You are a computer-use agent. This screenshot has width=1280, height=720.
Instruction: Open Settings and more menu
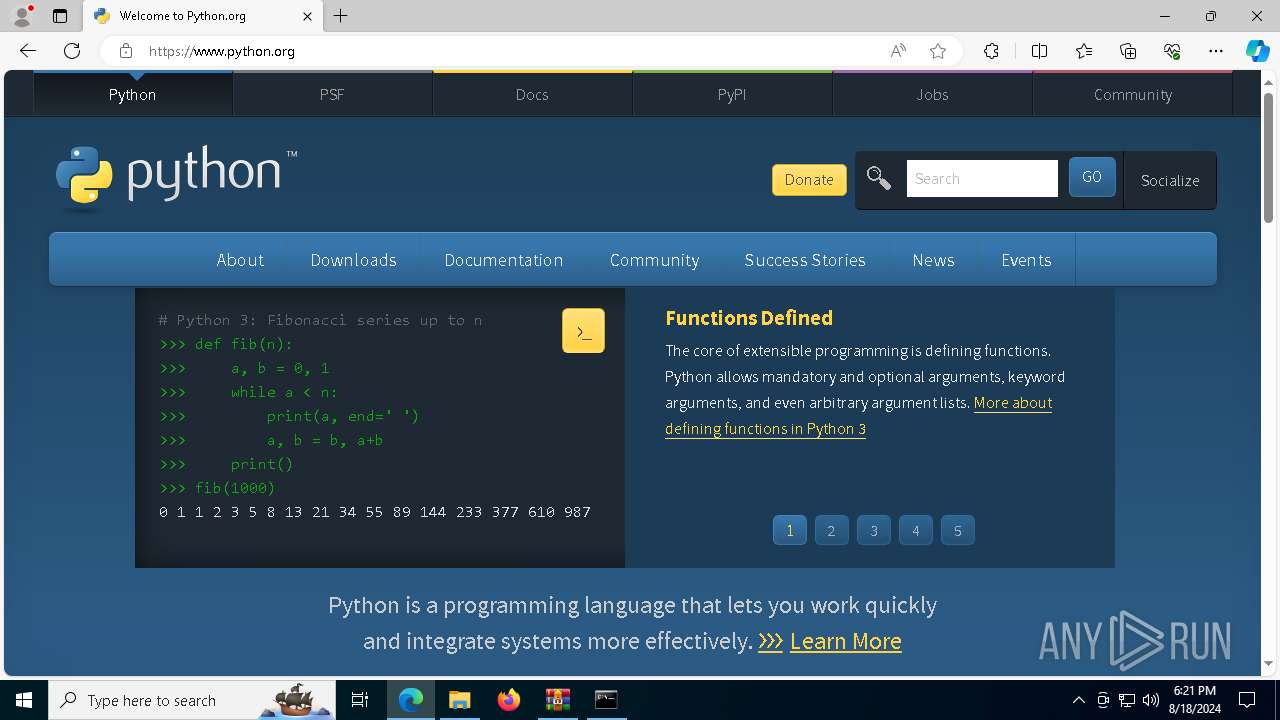(1216, 51)
